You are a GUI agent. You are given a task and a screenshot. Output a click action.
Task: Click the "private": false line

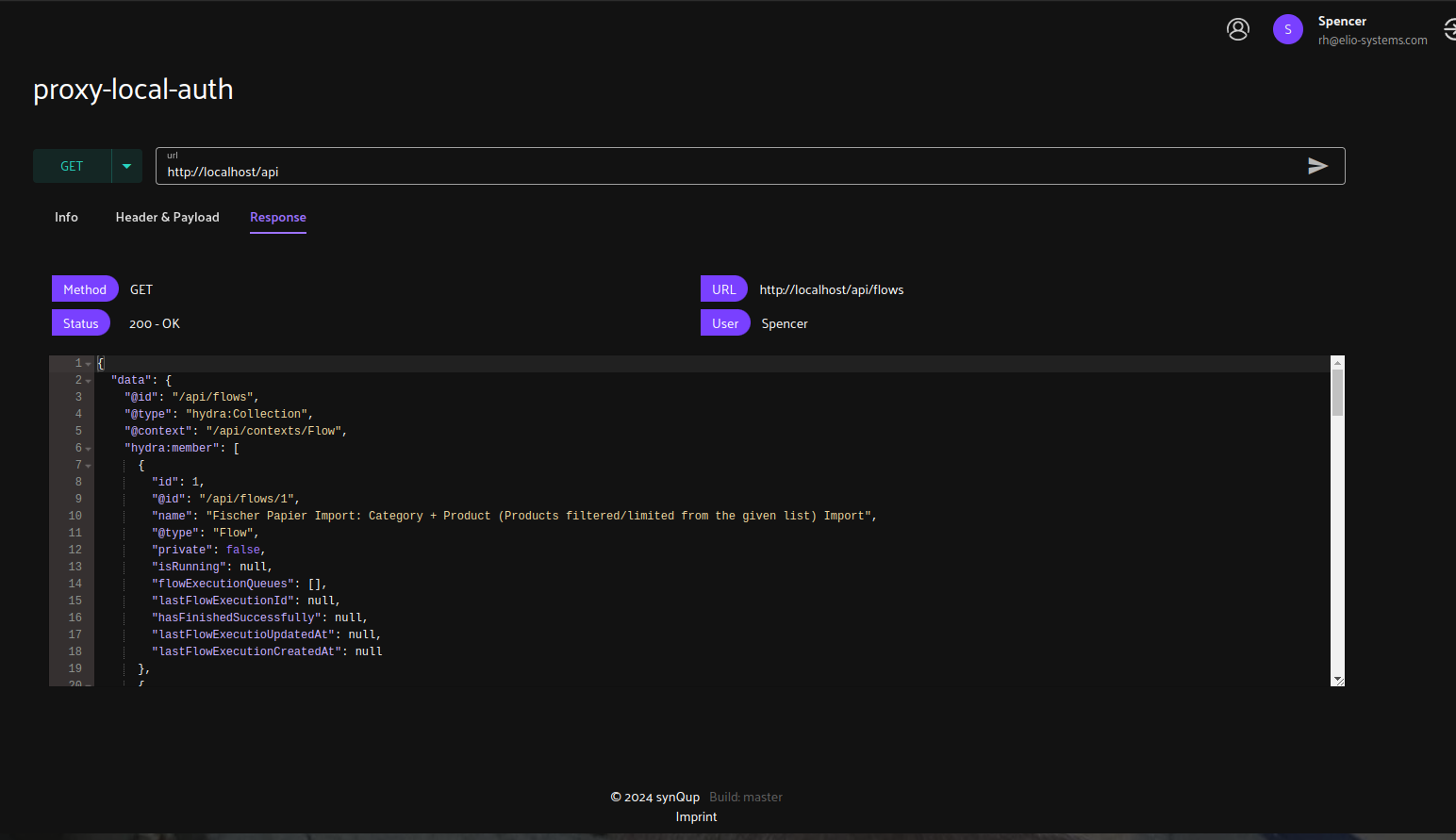208,550
